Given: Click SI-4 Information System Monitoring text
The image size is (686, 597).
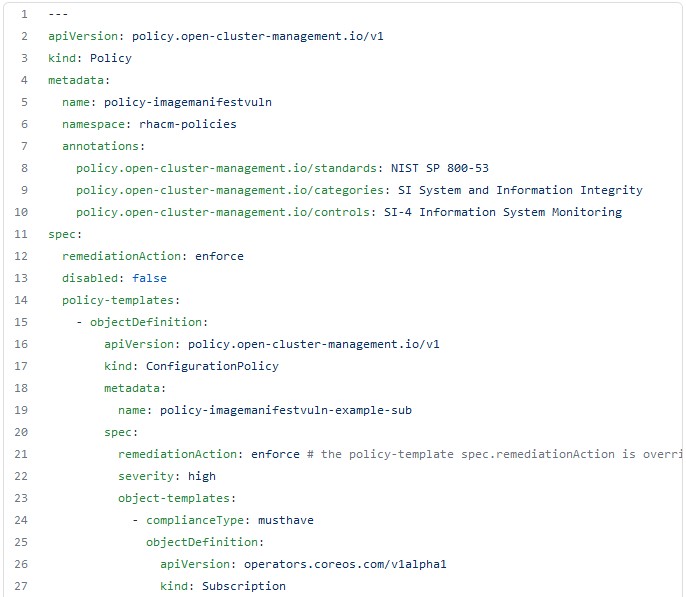Looking at the screenshot, I should [503, 212].
